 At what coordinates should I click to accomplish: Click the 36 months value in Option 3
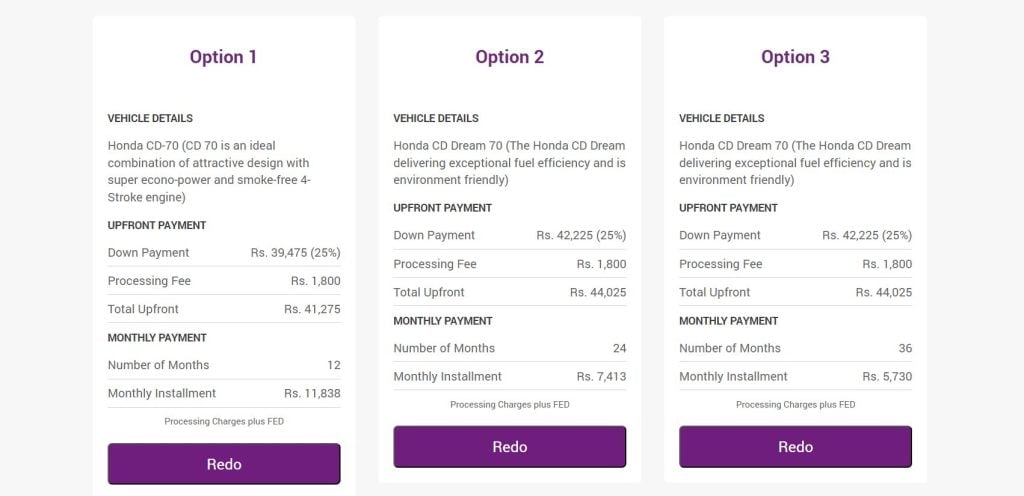point(905,349)
